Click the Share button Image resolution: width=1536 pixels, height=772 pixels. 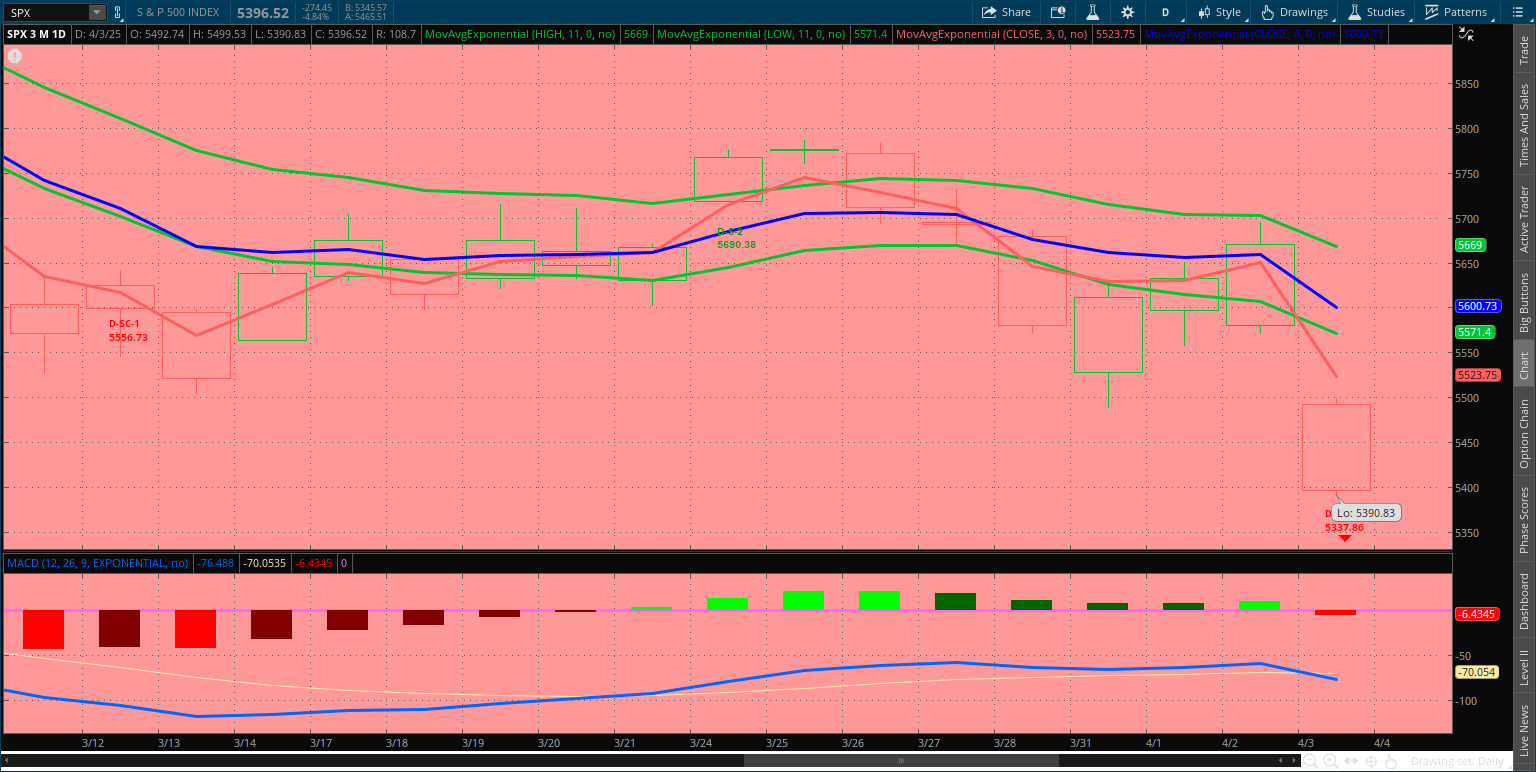coord(1006,12)
